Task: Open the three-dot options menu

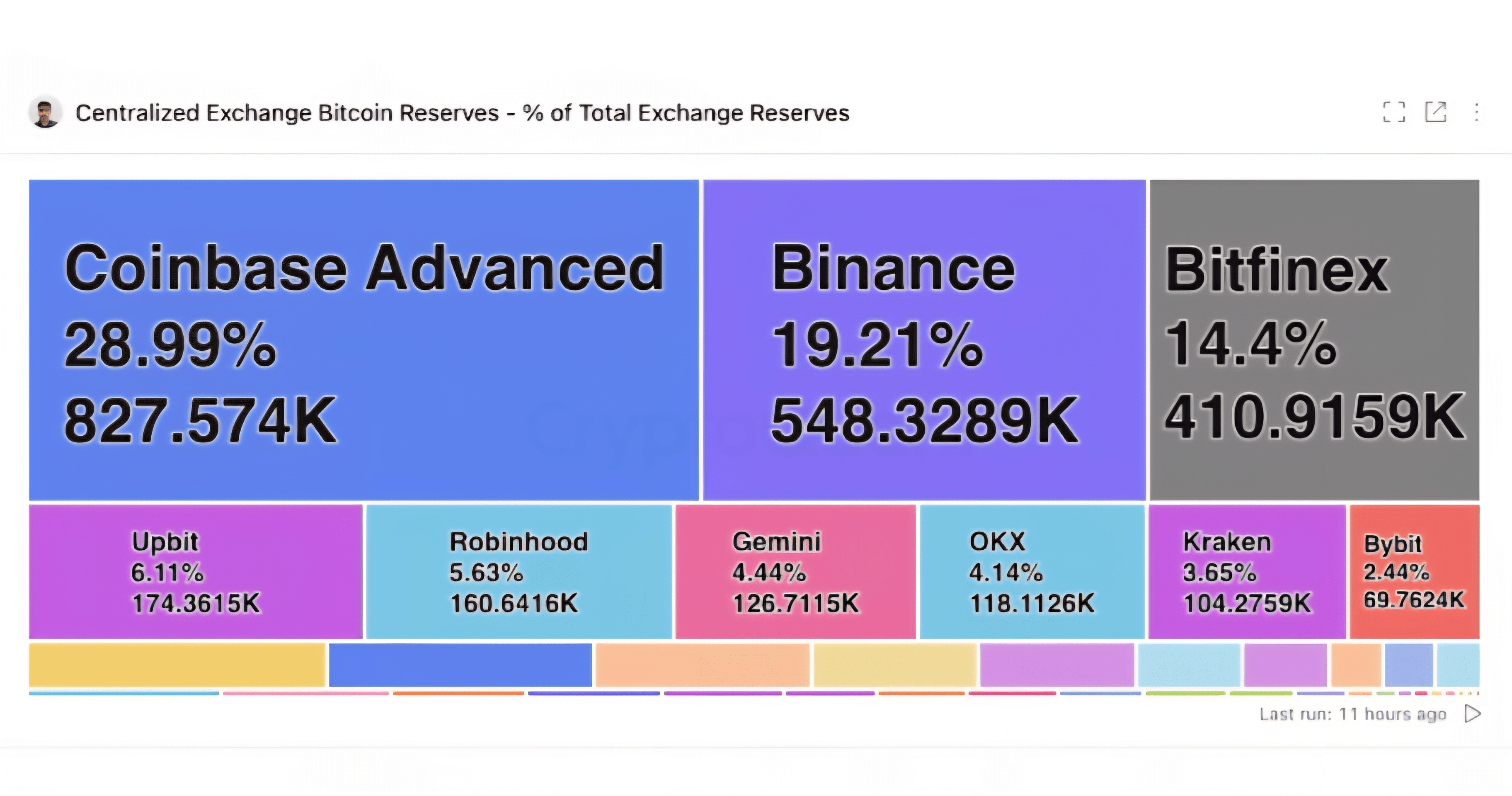Action: [x=1476, y=112]
